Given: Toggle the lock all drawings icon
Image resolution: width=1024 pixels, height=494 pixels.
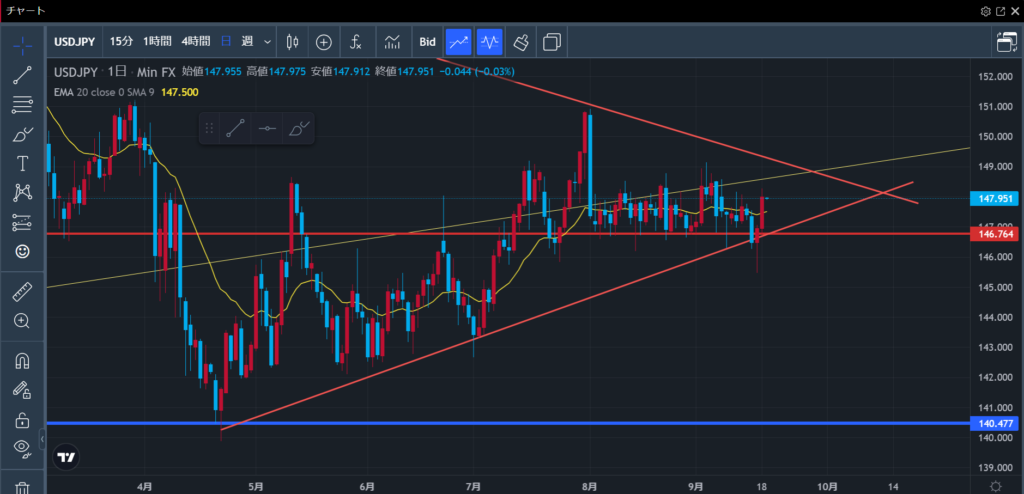Looking at the screenshot, I should (22, 420).
